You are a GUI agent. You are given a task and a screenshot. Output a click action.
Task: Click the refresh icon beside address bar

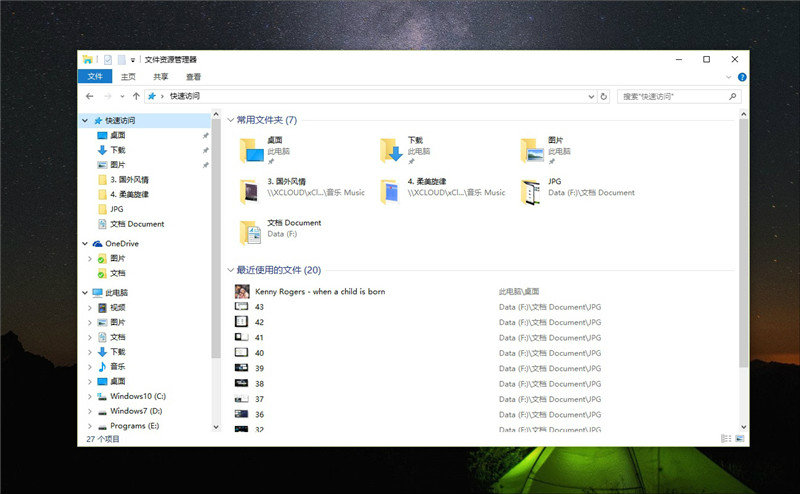pos(603,96)
